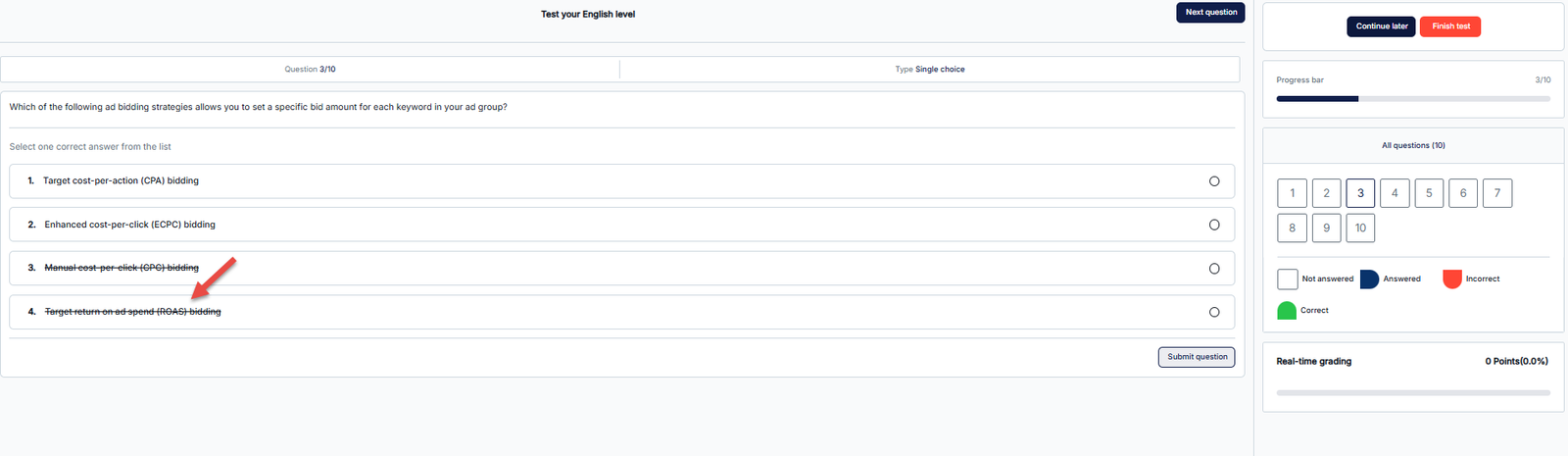Open question 7 tile

[x=1497, y=193]
